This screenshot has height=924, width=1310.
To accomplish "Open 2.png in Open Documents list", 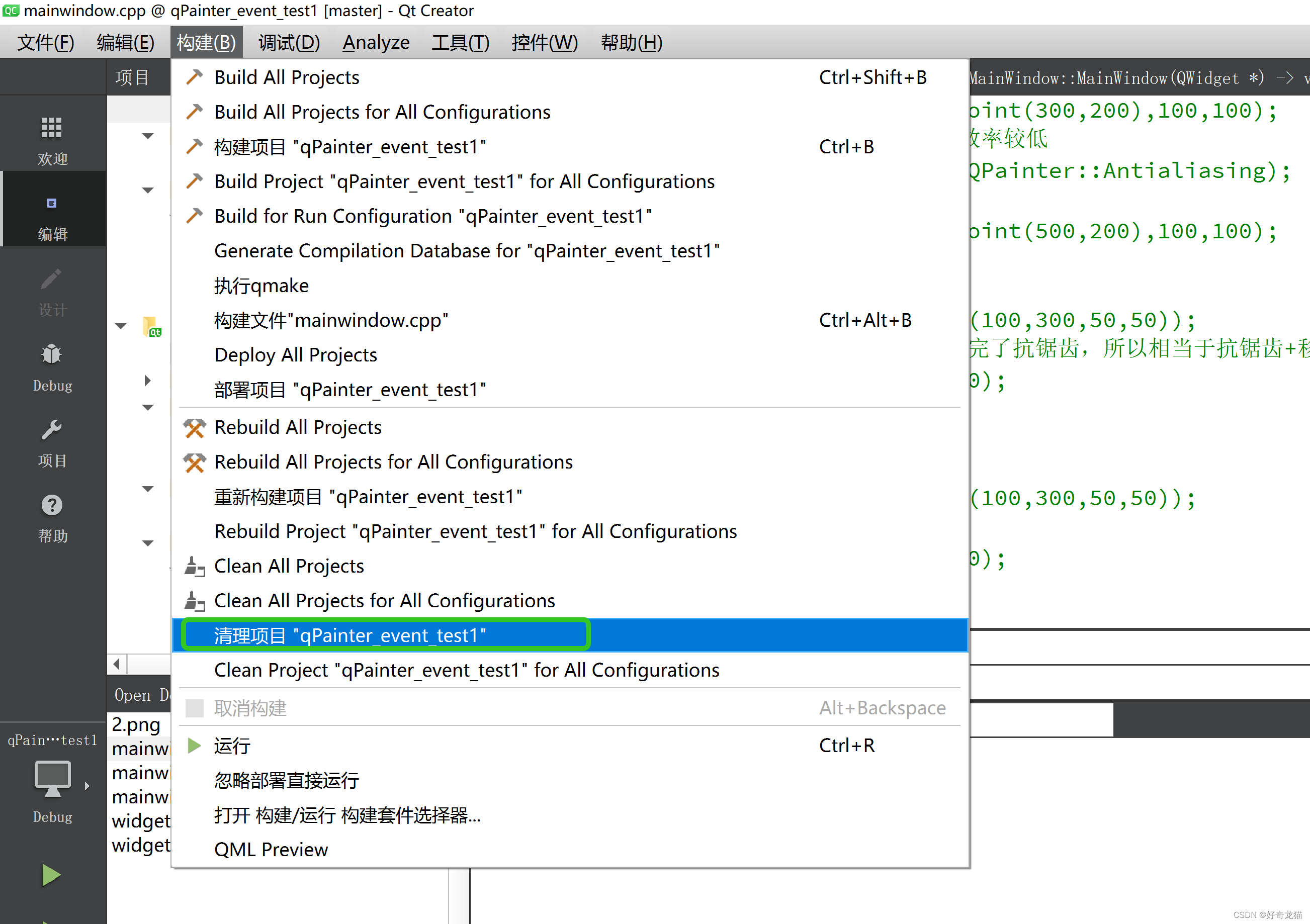I will (136, 724).
